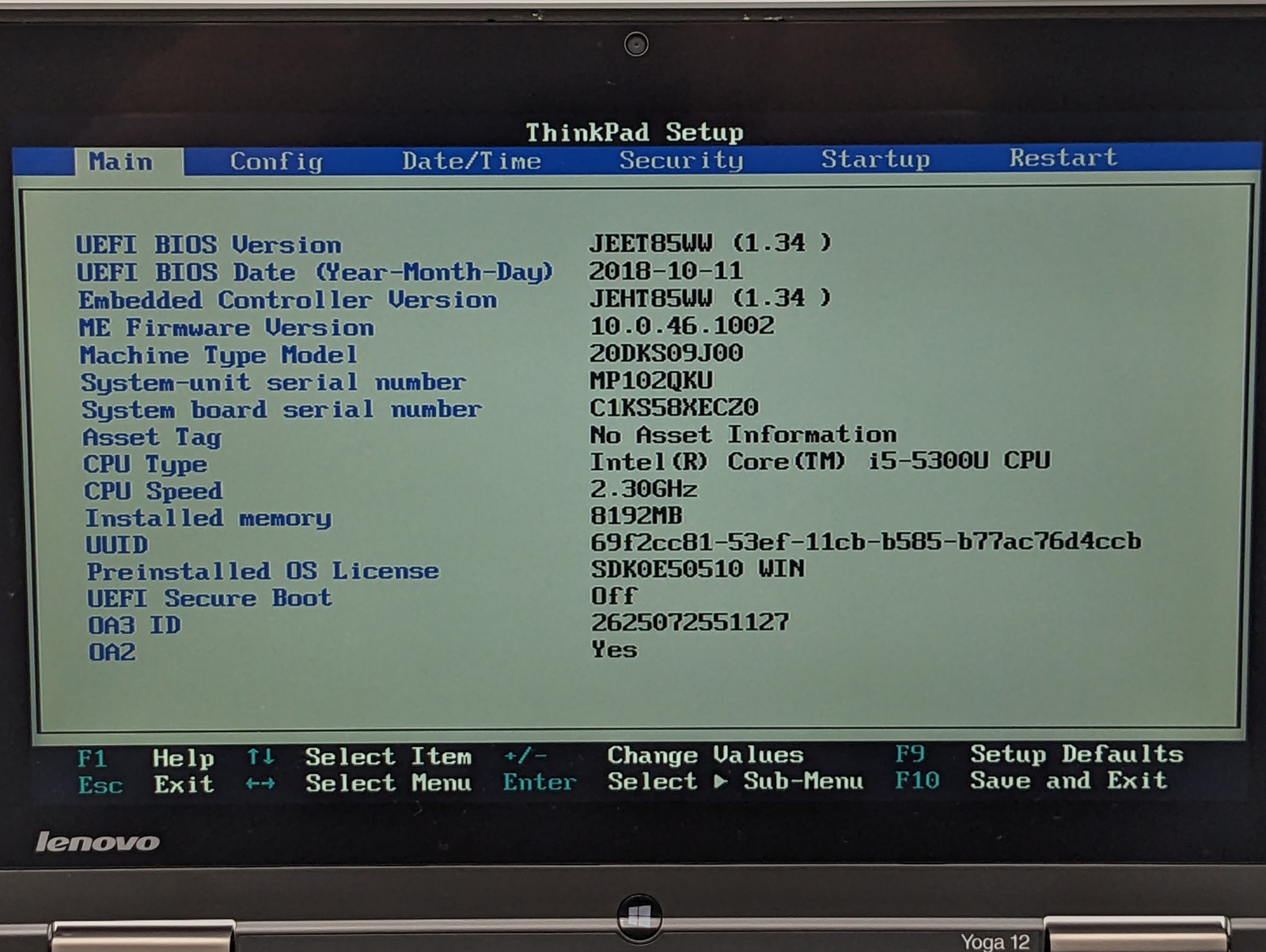This screenshot has height=952, width=1266.
Task: Click the F1 Help hint
Action: click(x=146, y=758)
